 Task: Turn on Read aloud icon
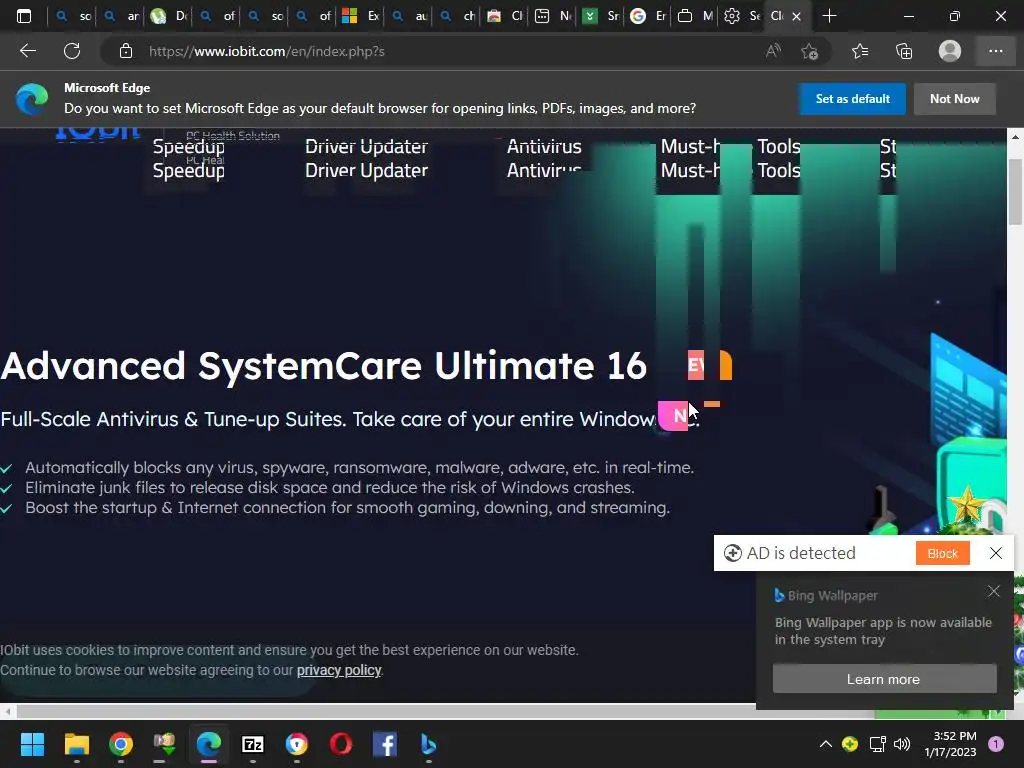pyautogui.click(x=773, y=51)
